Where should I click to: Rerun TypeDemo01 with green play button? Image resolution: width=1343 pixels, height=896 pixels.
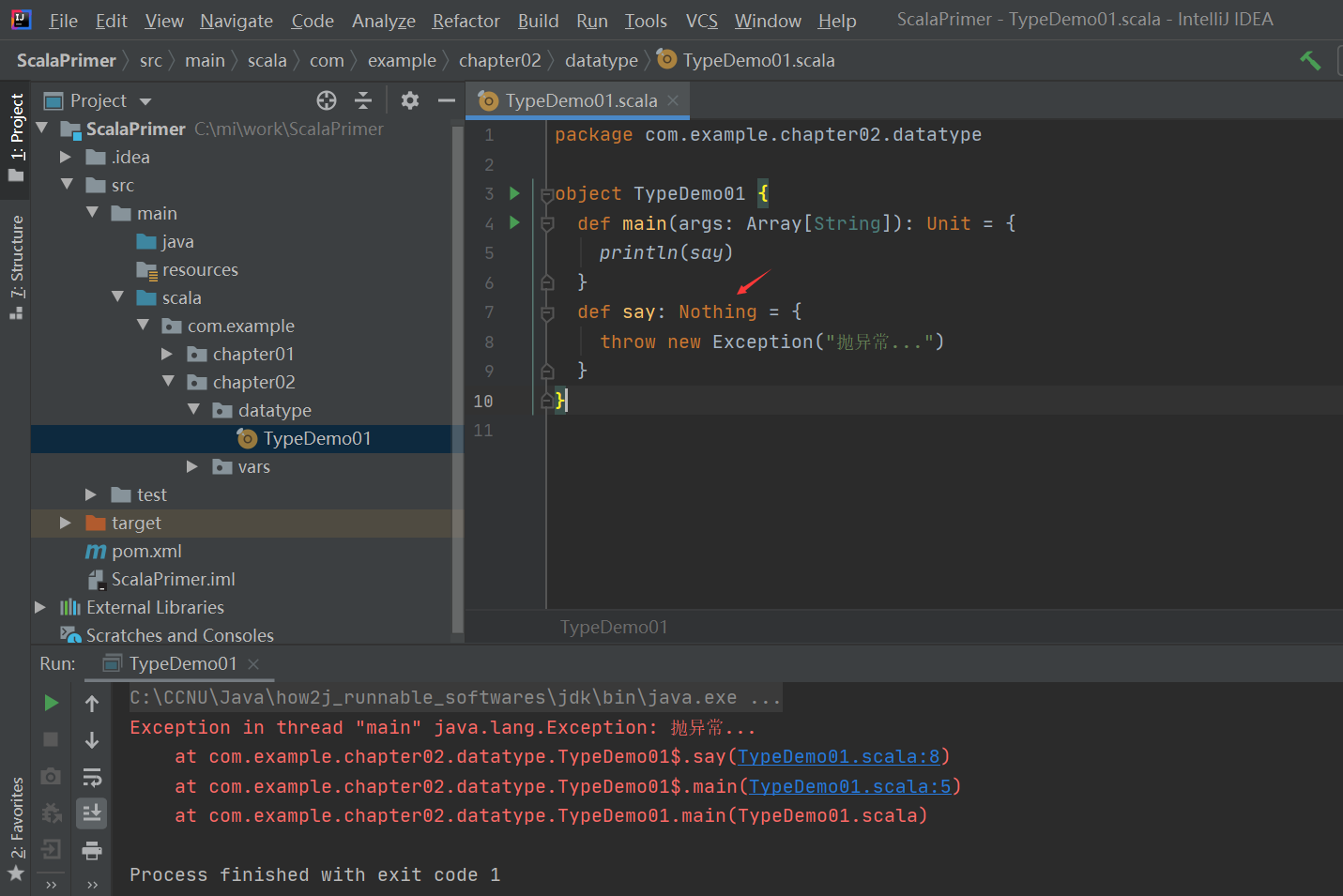click(52, 703)
